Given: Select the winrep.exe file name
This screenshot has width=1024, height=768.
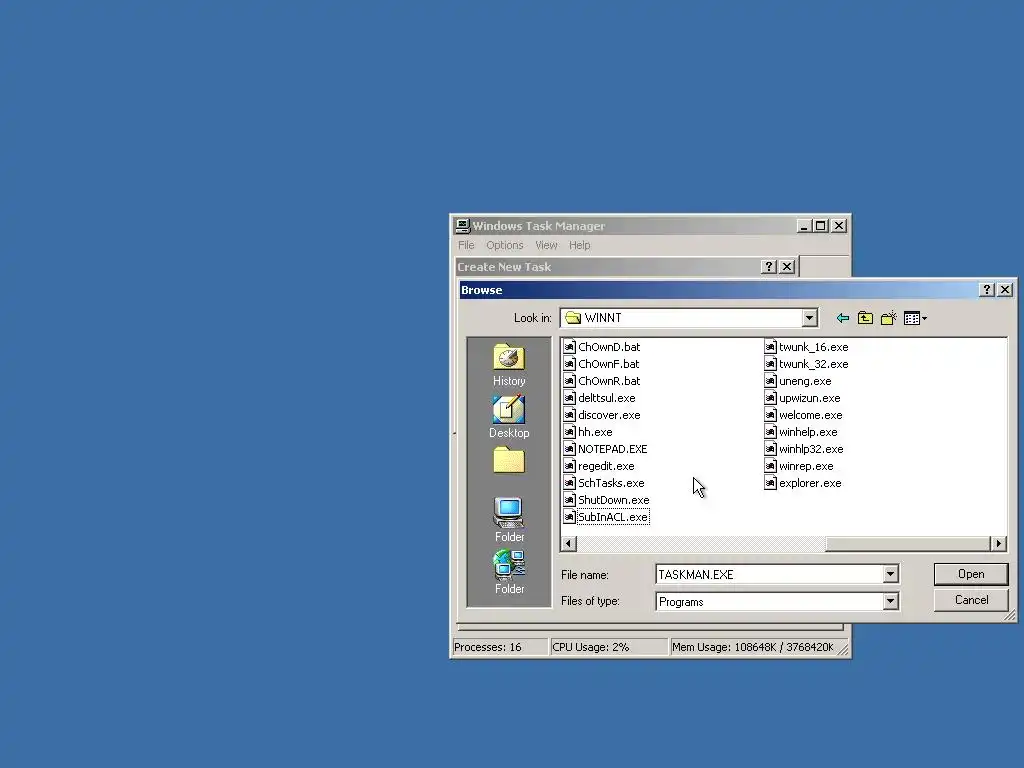Looking at the screenshot, I should pyautogui.click(x=806, y=466).
